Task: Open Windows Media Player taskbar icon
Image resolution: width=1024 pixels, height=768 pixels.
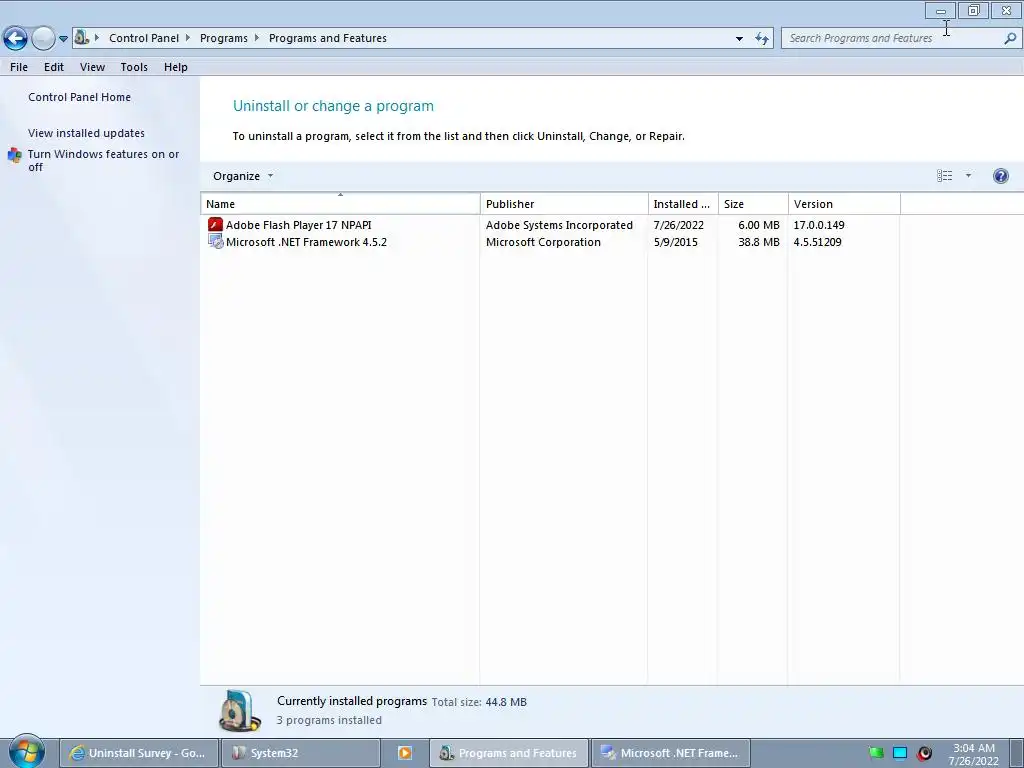Action: [404, 753]
